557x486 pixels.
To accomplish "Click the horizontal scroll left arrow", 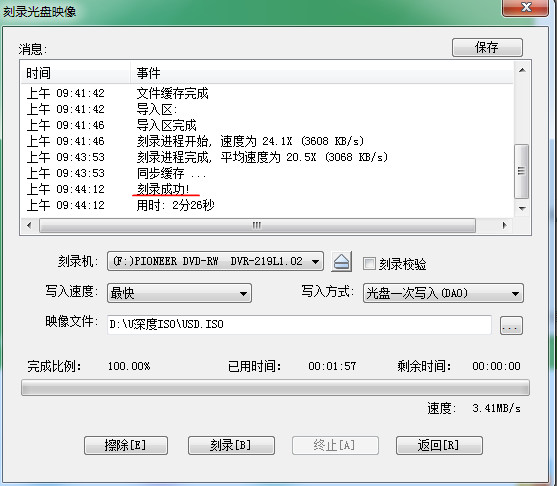I will tap(29, 225).
